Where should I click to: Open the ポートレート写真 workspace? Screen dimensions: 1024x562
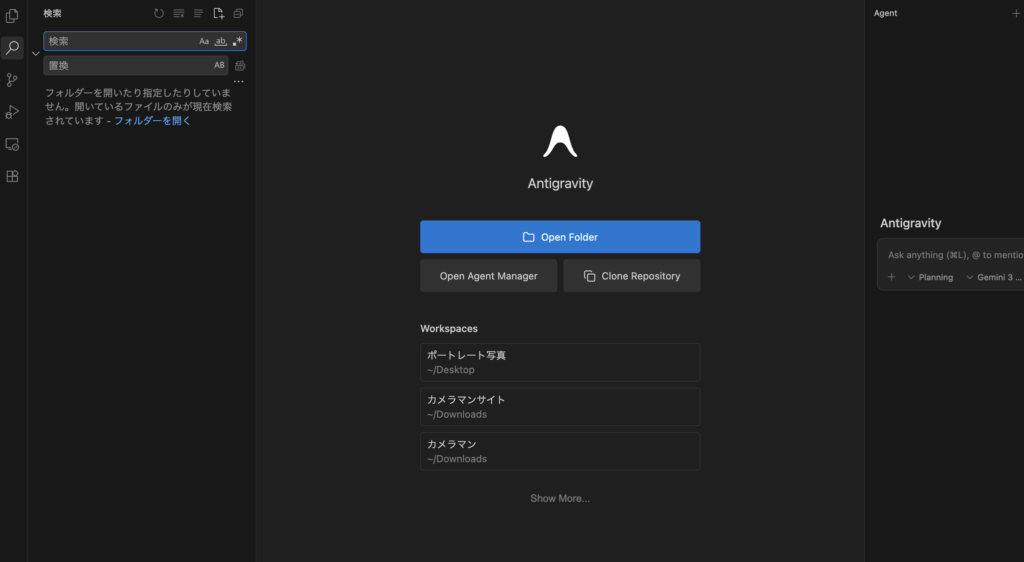pos(560,362)
